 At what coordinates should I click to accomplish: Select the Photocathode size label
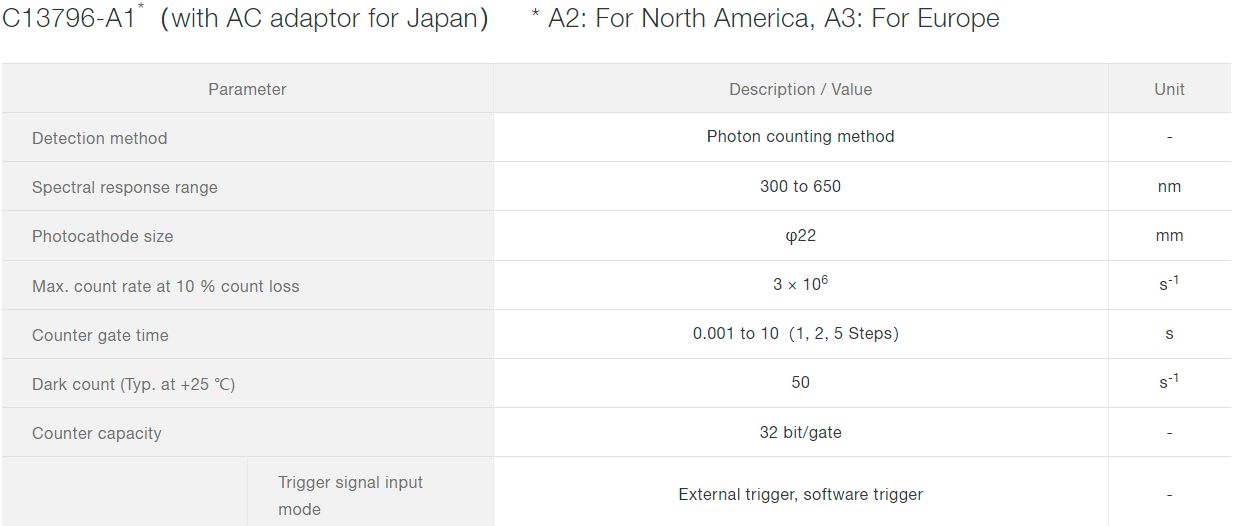[102, 236]
